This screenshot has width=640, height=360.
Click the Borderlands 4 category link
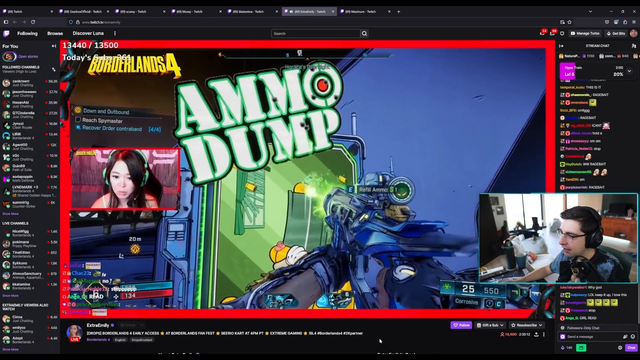(x=98, y=340)
